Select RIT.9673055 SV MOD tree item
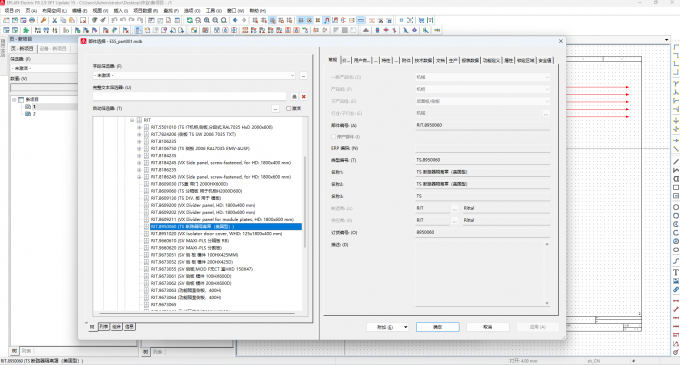This screenshot has height=365, width=680. [202, 269]
